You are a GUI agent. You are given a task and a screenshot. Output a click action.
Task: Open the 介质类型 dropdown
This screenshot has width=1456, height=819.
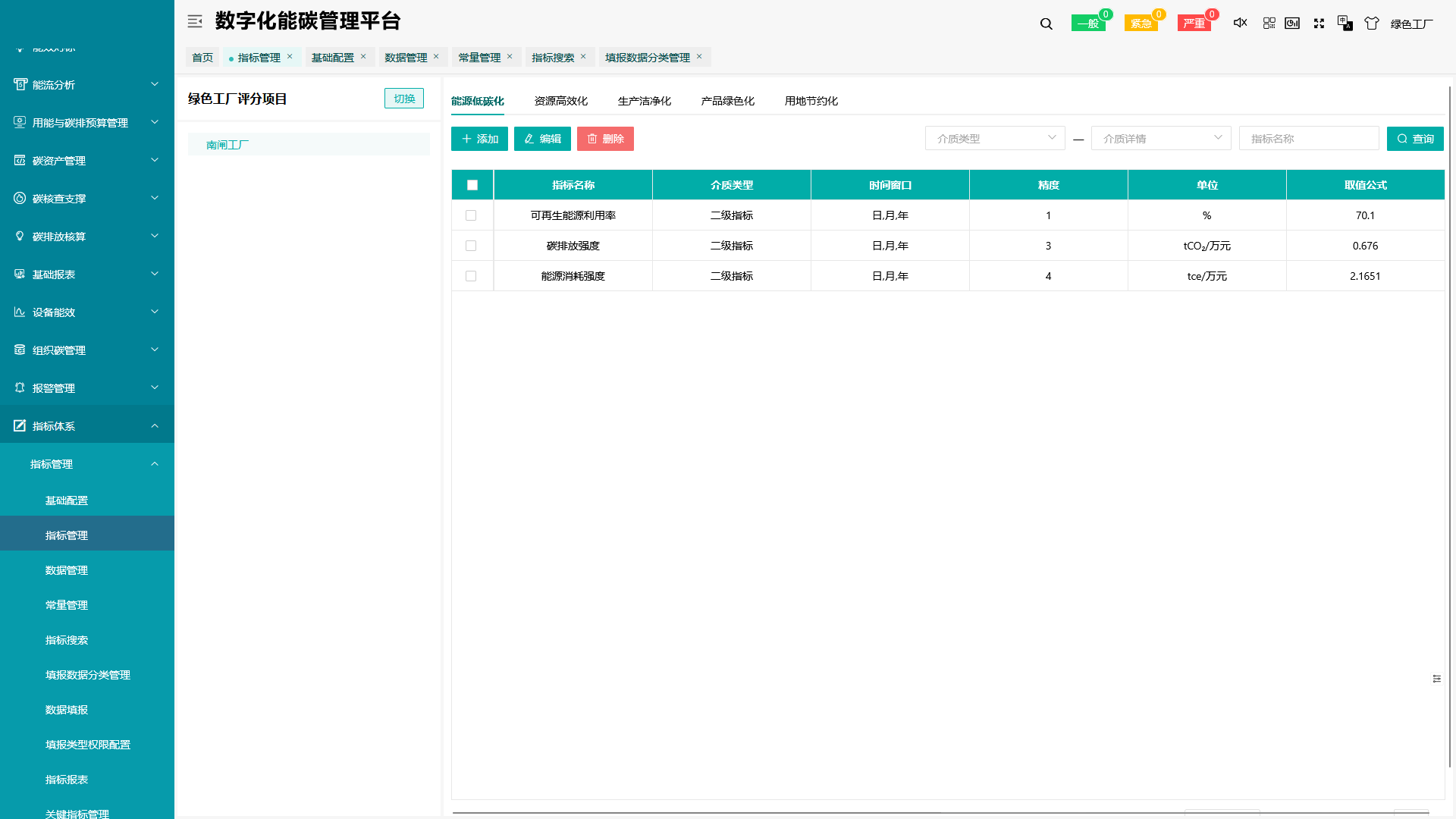(x=994, y=138)
